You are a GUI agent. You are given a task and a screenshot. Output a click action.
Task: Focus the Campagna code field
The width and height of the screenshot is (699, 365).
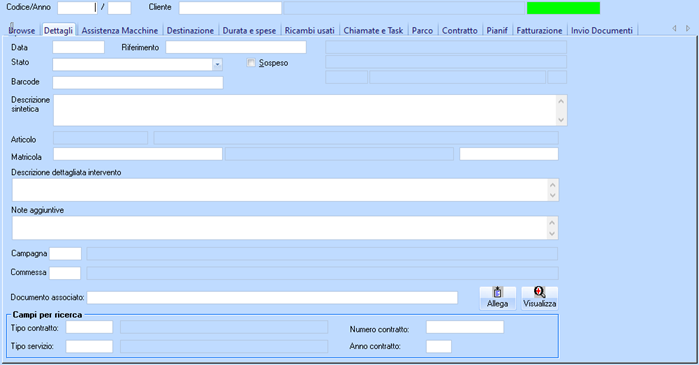tap(66, 254)
